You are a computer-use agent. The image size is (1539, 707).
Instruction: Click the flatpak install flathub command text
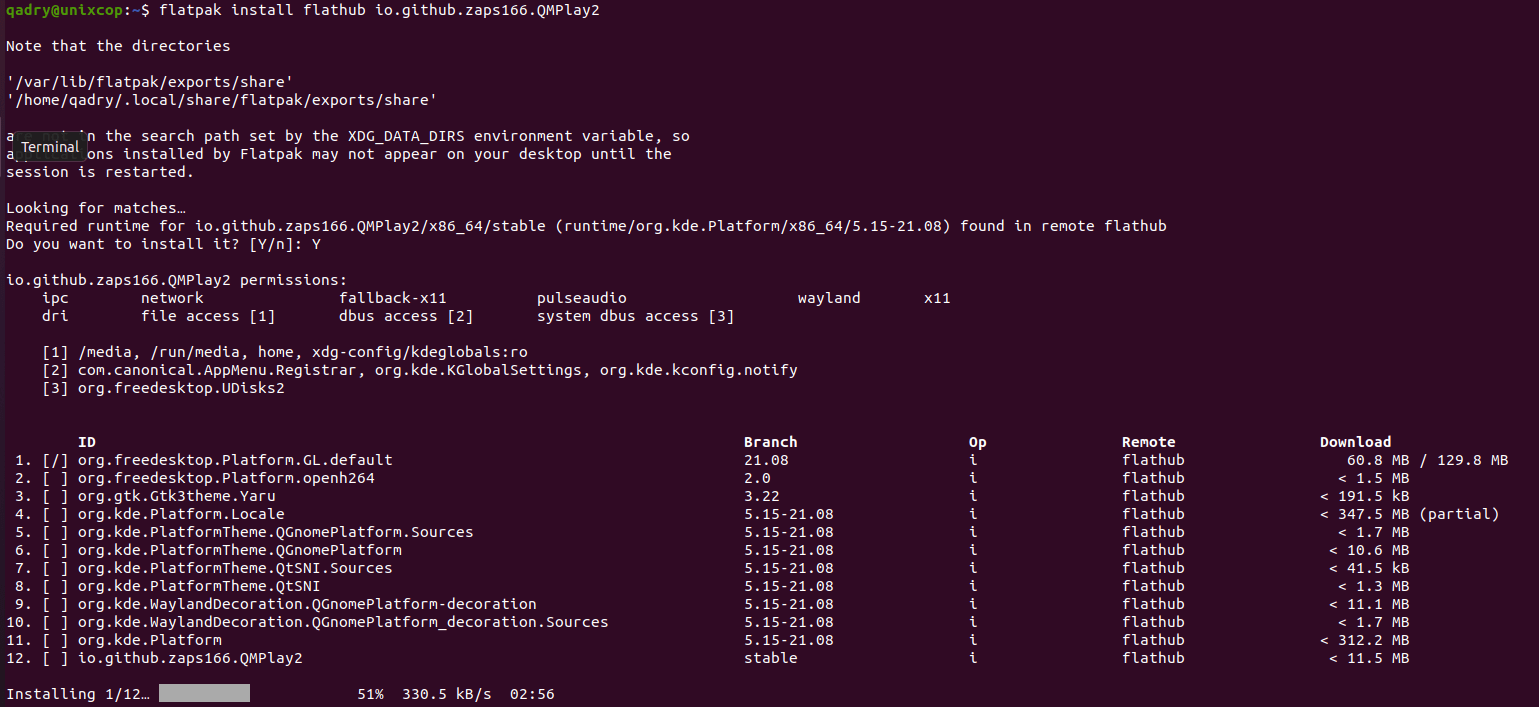coord(379,10)
